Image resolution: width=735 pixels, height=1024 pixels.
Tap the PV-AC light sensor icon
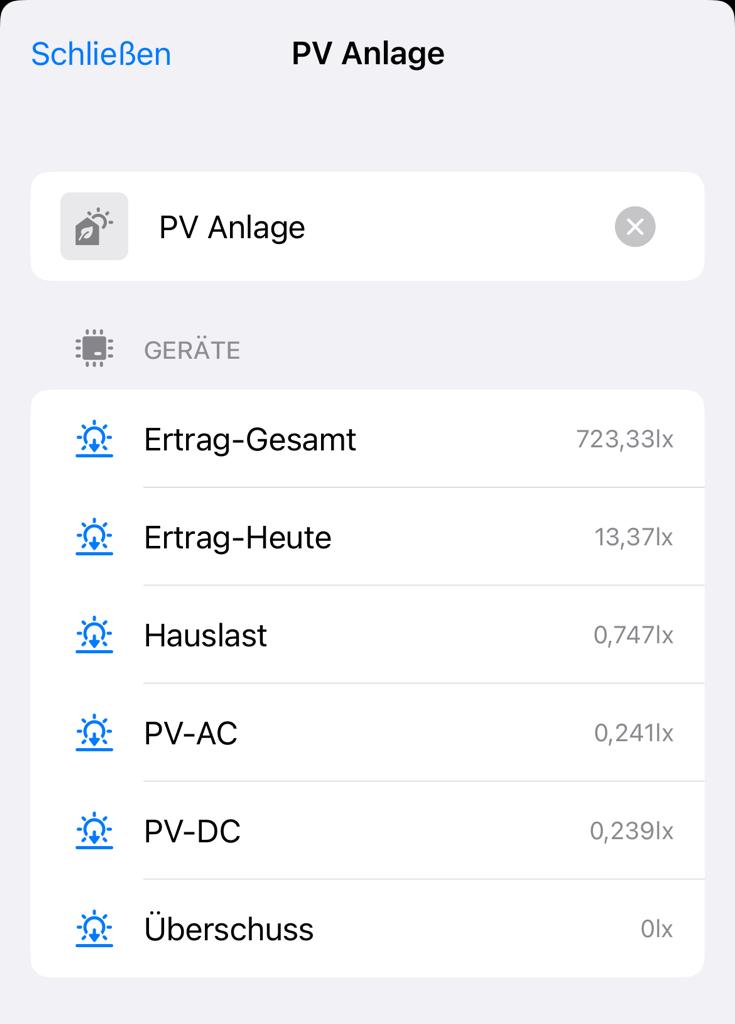(x=94, y=733)
